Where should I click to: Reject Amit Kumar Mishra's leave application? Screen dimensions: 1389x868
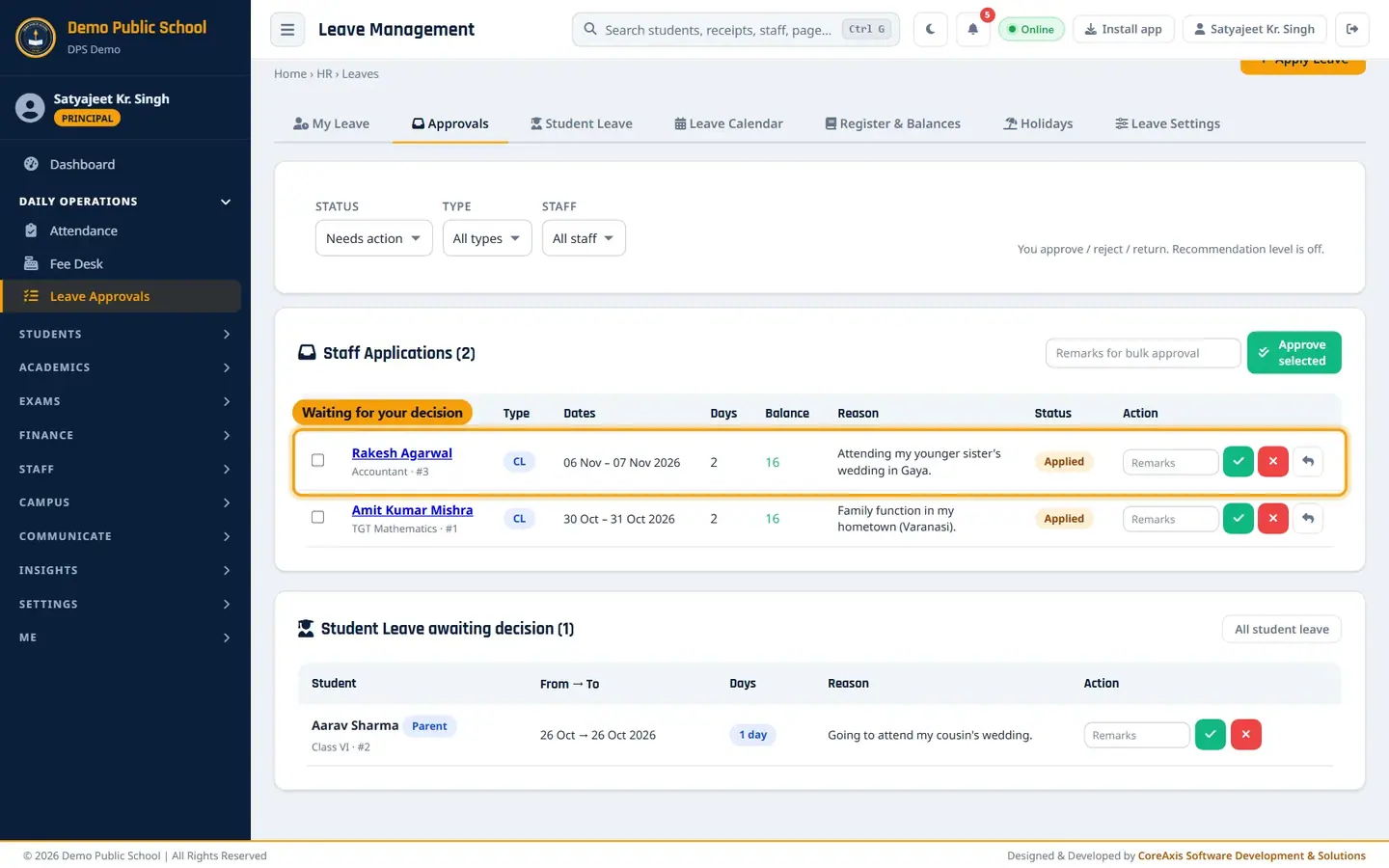[1273, 519]
